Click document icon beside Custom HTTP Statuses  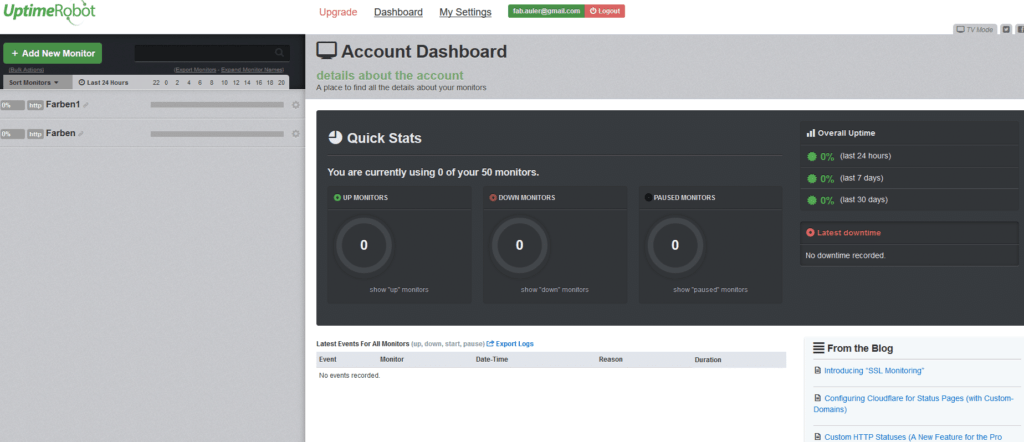[818, 437]
